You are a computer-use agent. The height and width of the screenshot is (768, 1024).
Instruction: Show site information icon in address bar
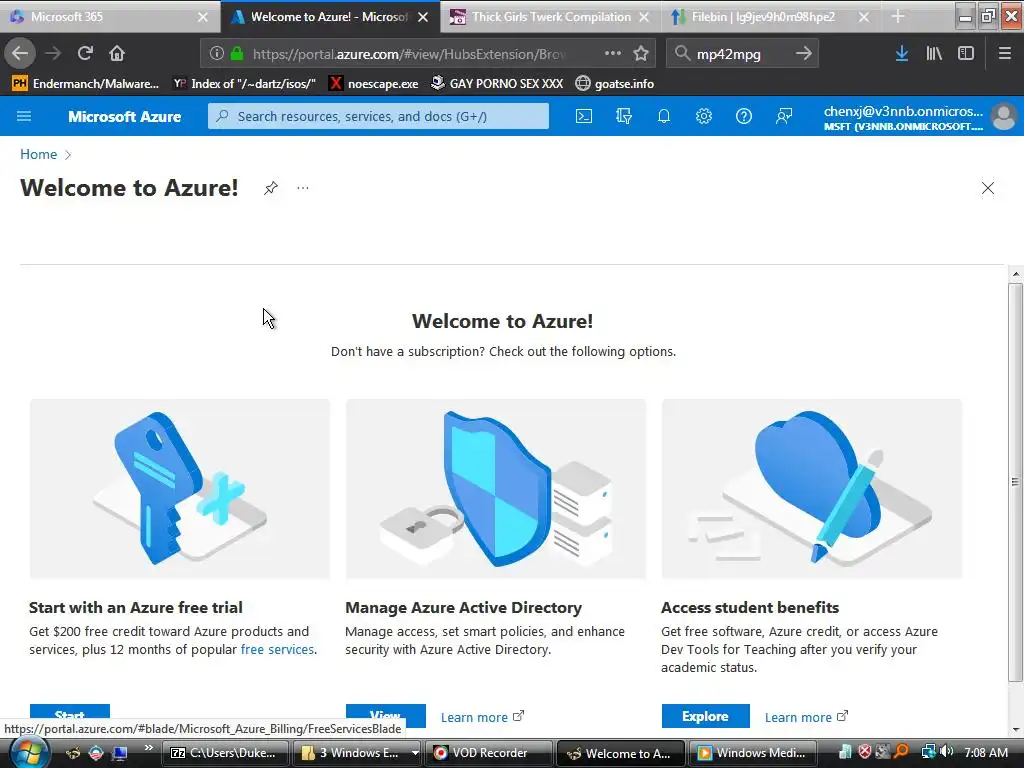[x=217, y=54]
